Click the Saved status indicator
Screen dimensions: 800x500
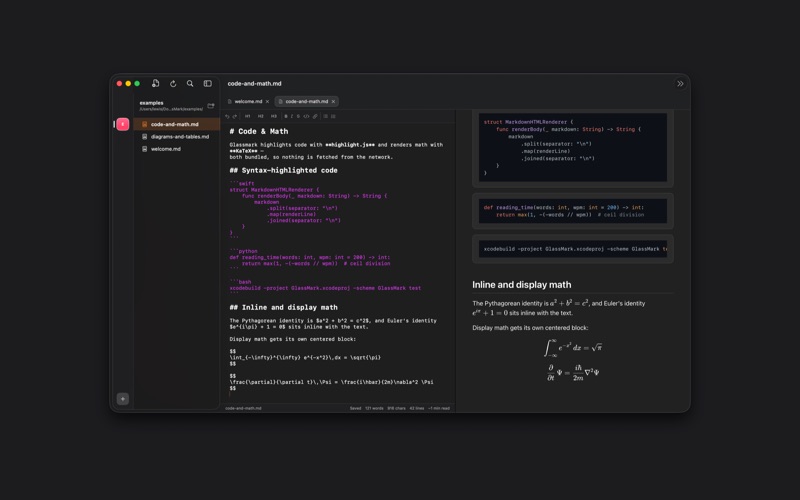[x=356, y=408]
